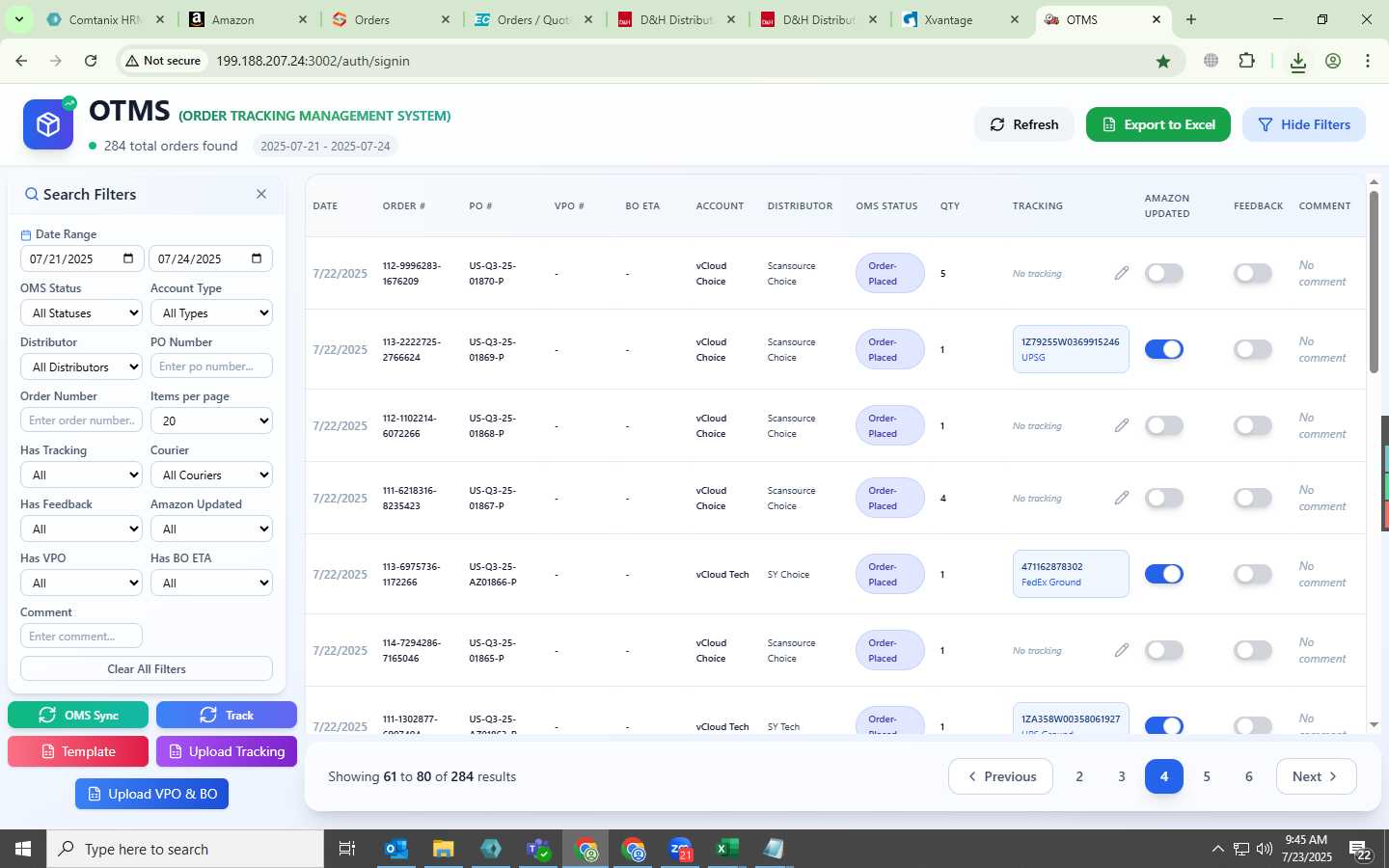
Task: Click the Export to Excel button
Action: pos(1157,124)
